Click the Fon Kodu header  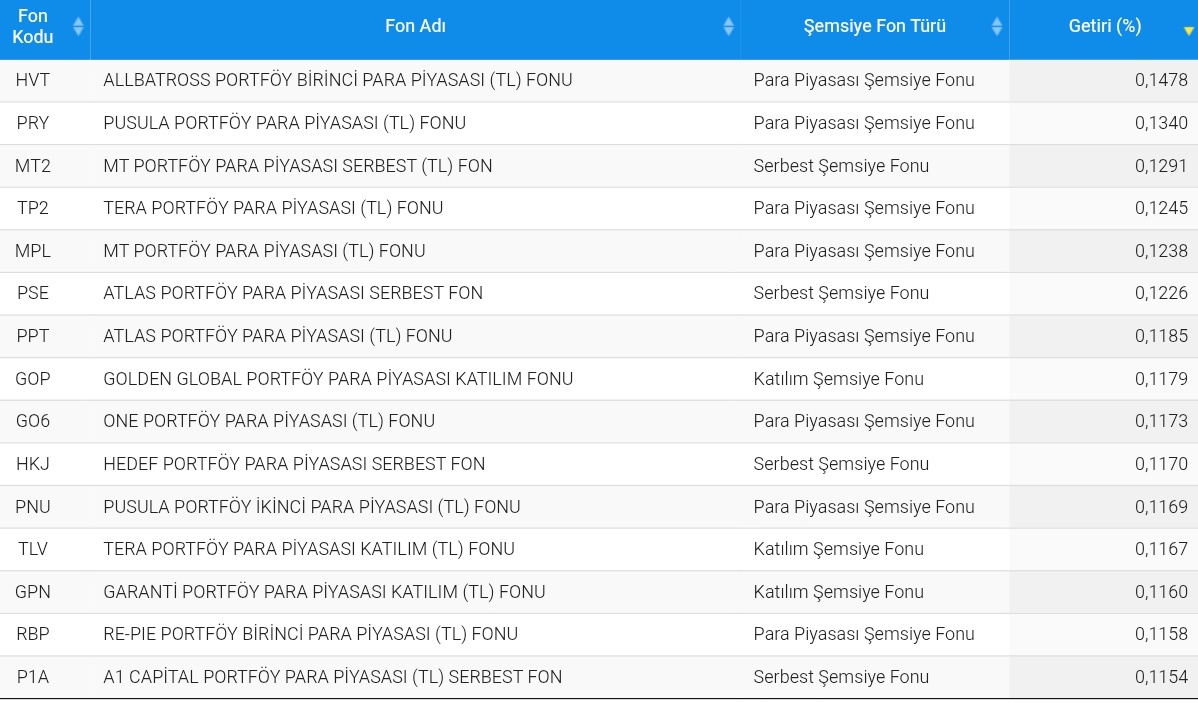coord(33,27)
